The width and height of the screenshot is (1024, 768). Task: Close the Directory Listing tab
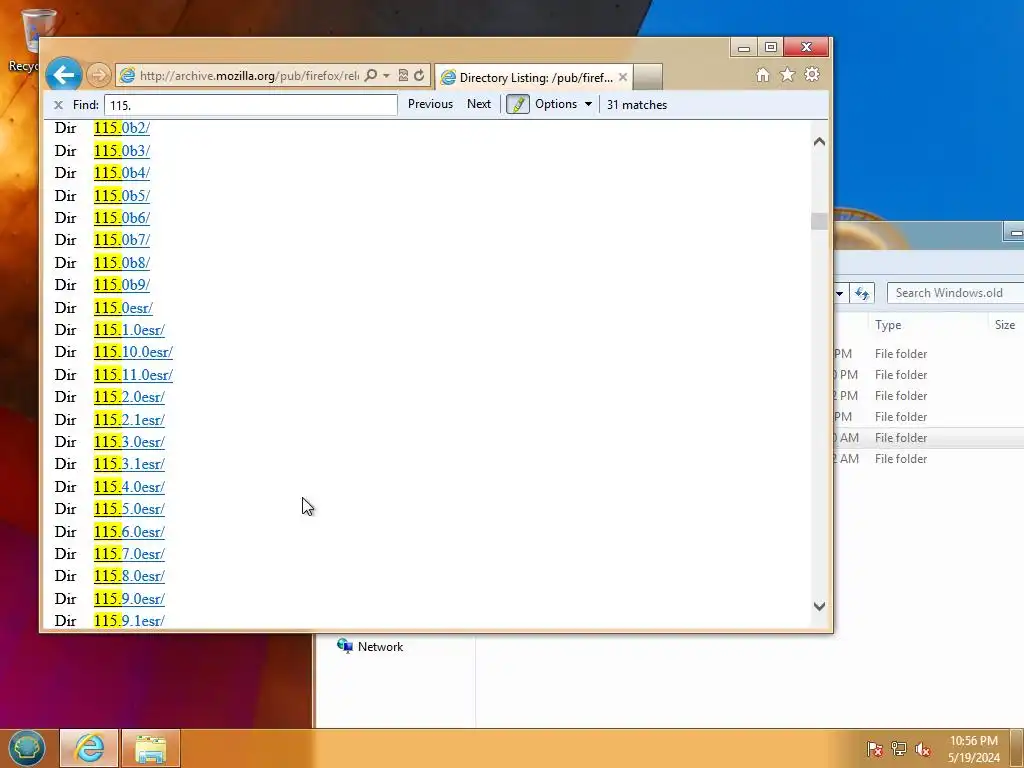[623, 77]
